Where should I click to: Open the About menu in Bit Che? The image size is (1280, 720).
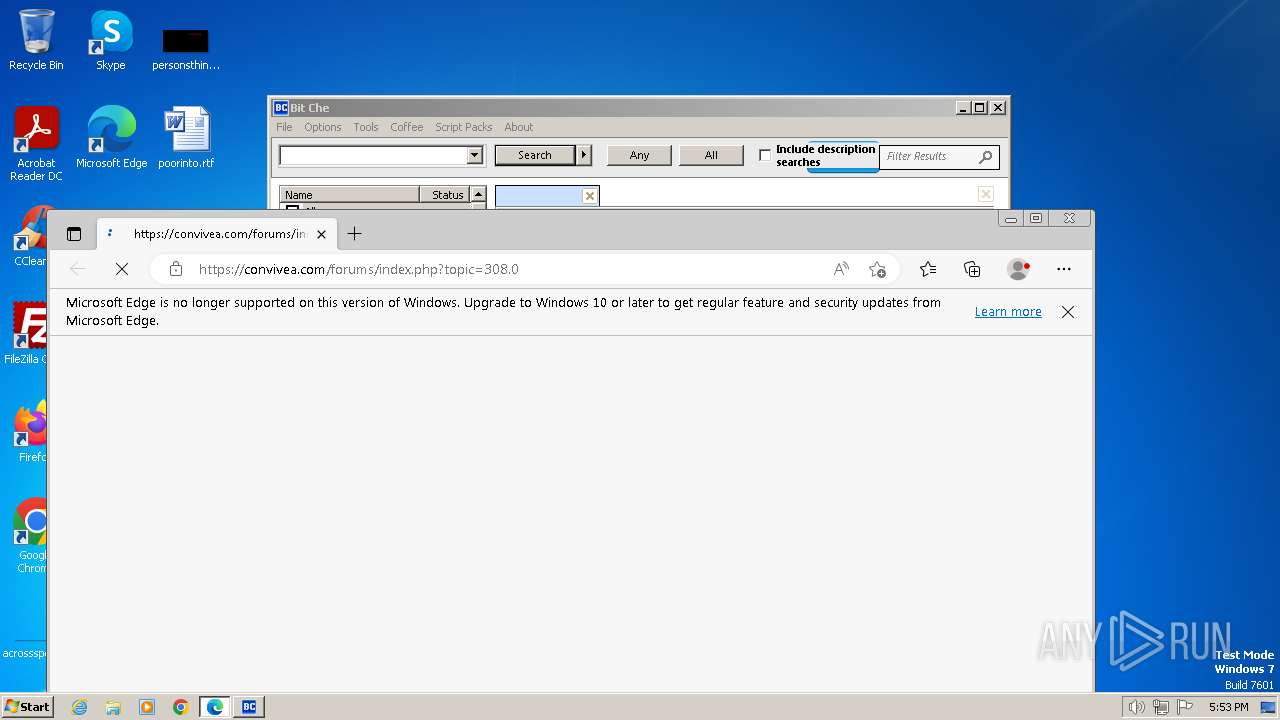(518, 127)
